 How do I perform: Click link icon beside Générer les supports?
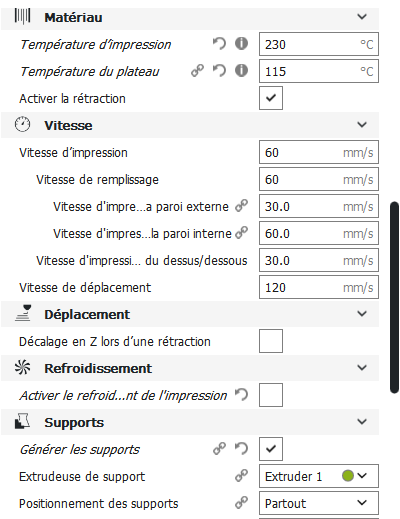click(x=219, y=449)
